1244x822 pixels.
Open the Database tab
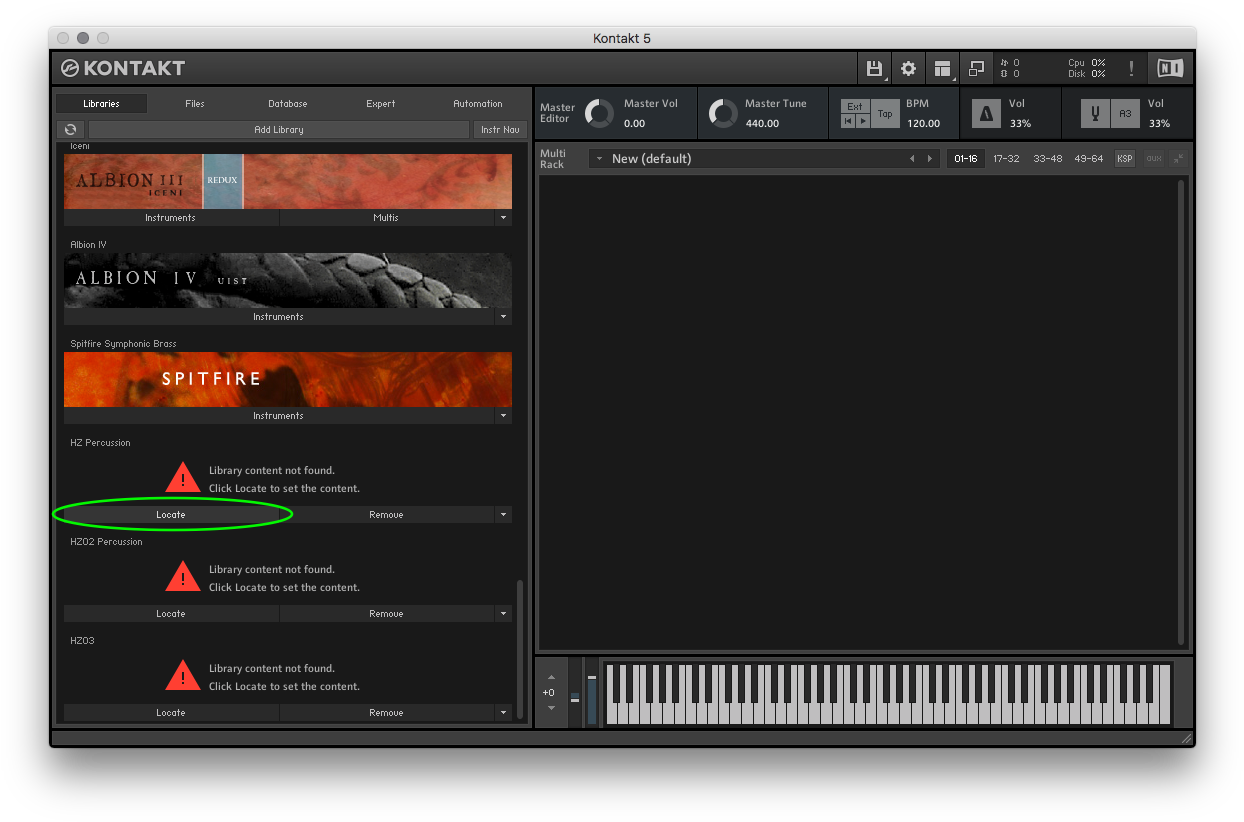click(x=288, y=104)
